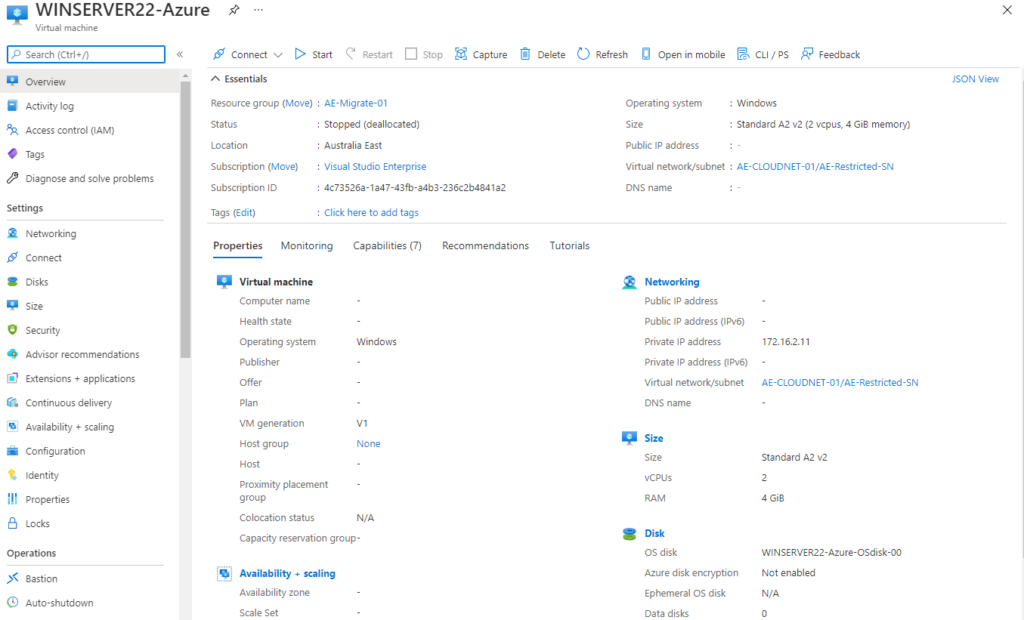Image resolution: width=1024 pixels, height=620 pixels.
Task: Click the None host group link
Action: point(368,444)
